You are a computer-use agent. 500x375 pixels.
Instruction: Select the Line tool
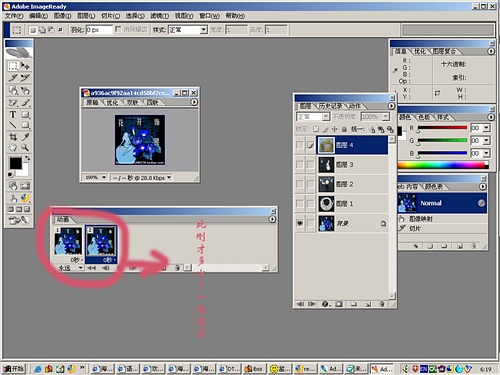[x=13, y=125]
